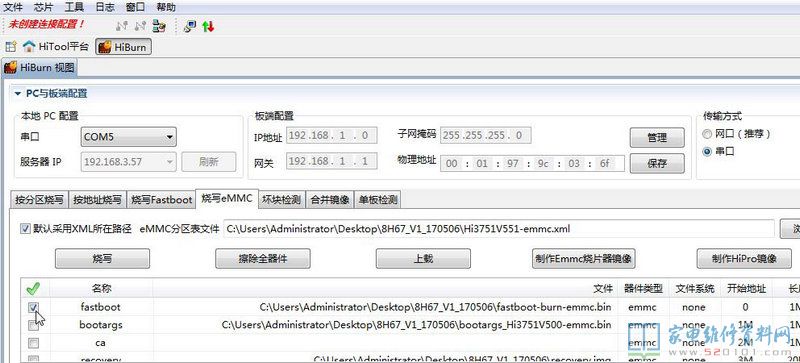Click the monitor terminal icon in toolbar
The height and width of the screenshot is (363, 800).
[x=190, y=26]
